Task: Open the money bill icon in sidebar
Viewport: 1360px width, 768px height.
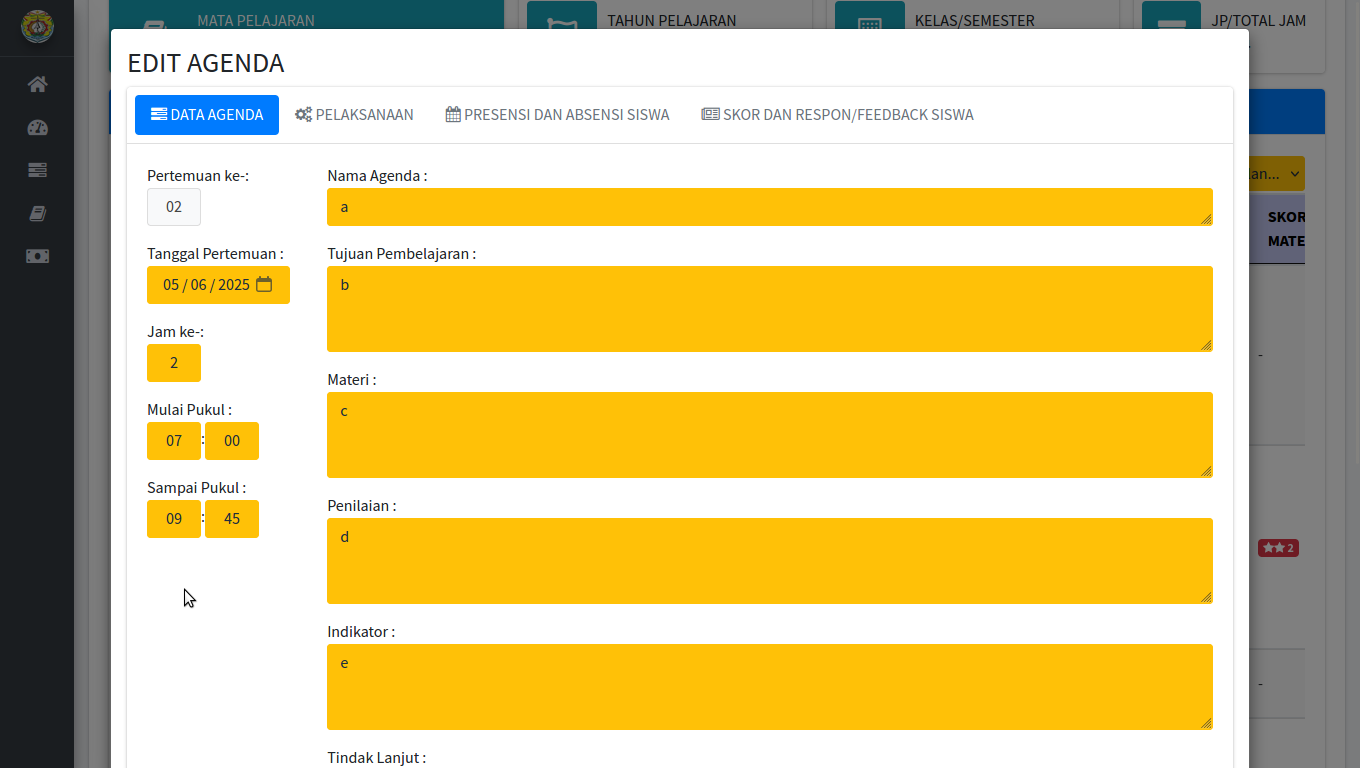Action: (37, 257)
